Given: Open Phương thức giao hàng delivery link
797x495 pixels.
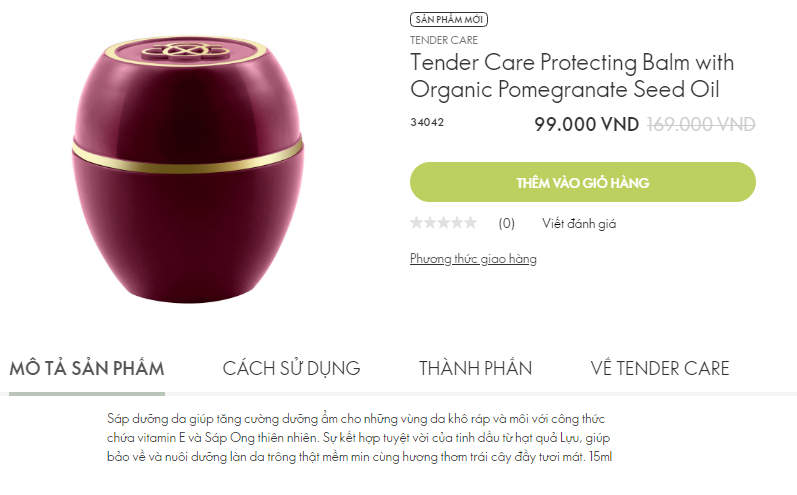Looking at the screenshot, I should pyautogui.click(x=473, y=259).
